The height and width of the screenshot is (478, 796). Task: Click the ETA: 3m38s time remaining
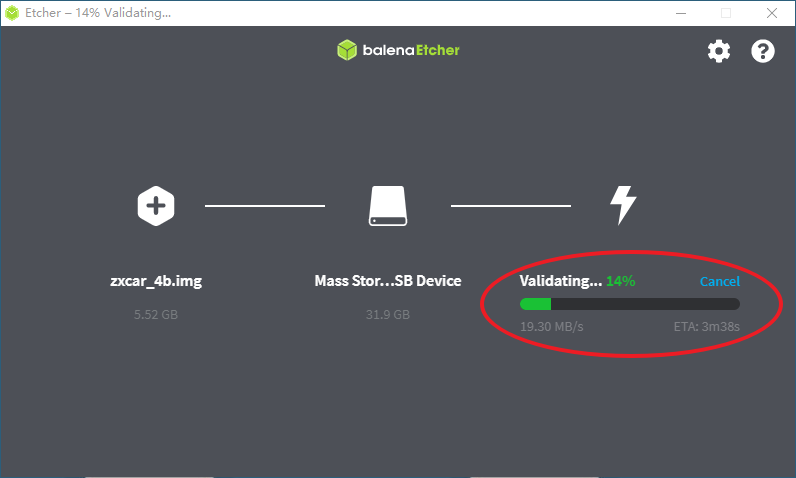coord(707,326)
